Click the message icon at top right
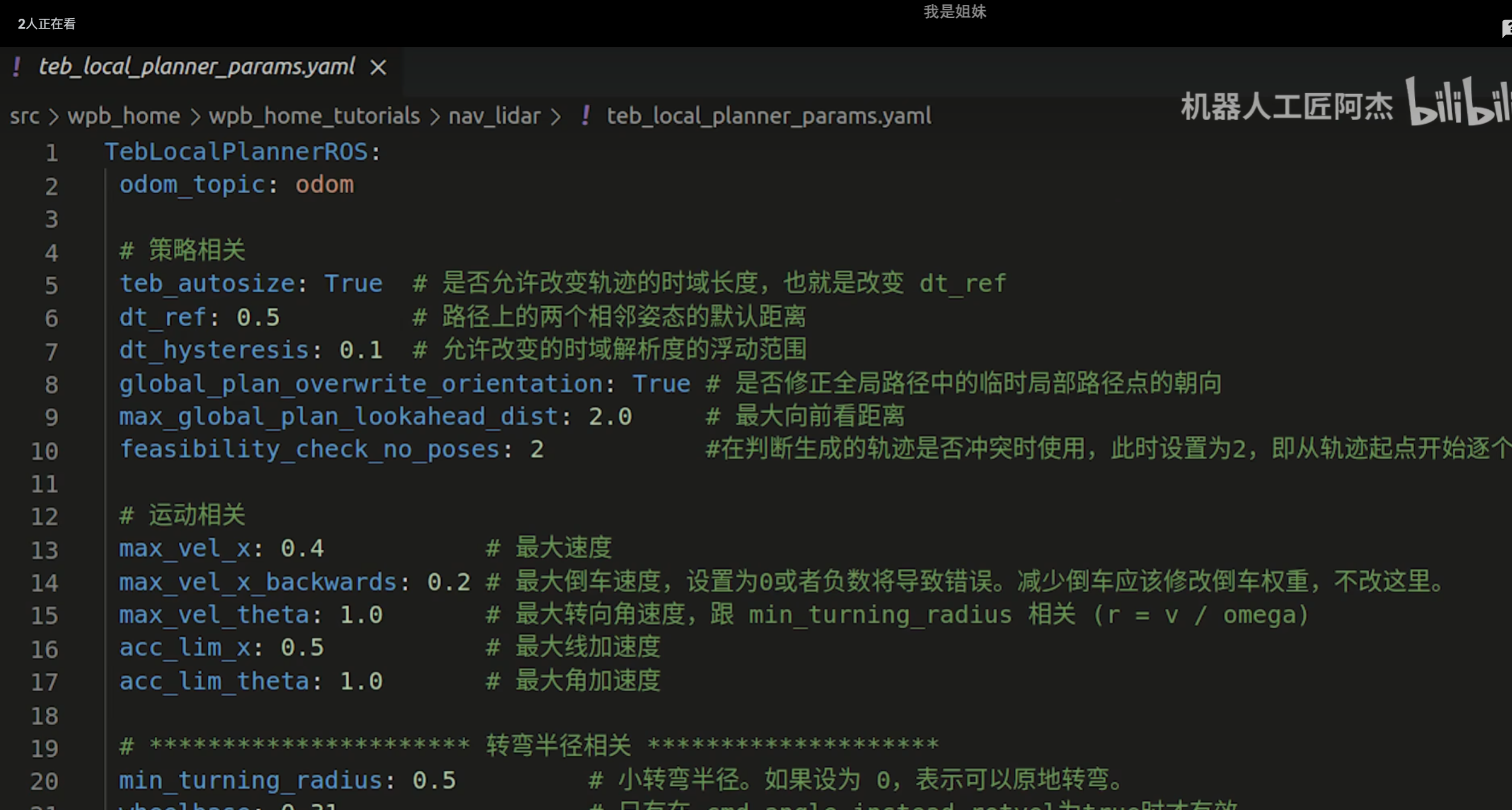This screenshot has width=1512, height=810. [1506, 28]
